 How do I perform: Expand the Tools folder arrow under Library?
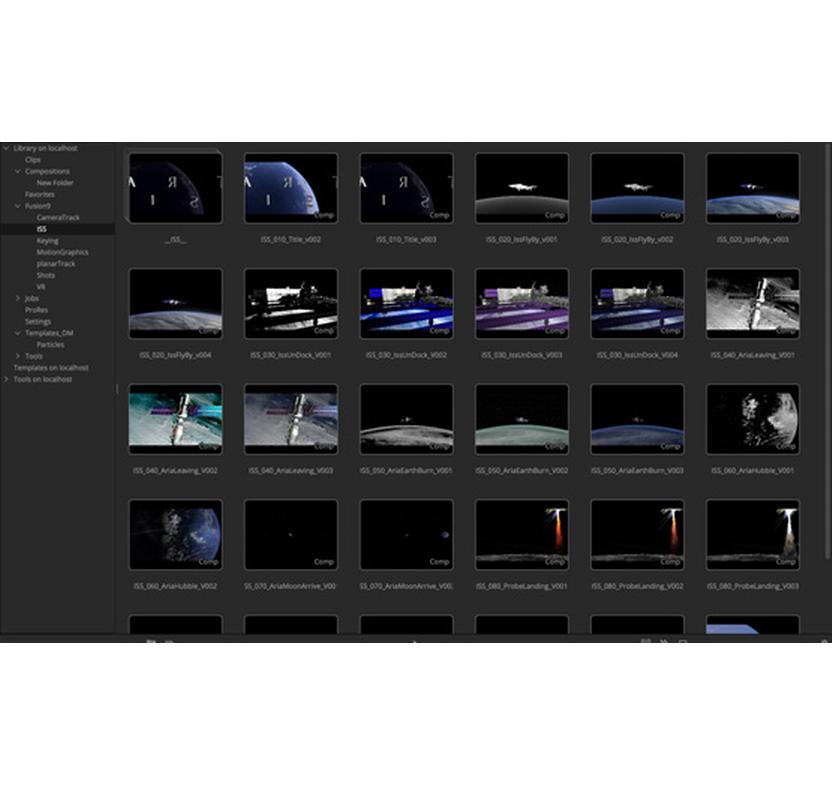[18, 356]
